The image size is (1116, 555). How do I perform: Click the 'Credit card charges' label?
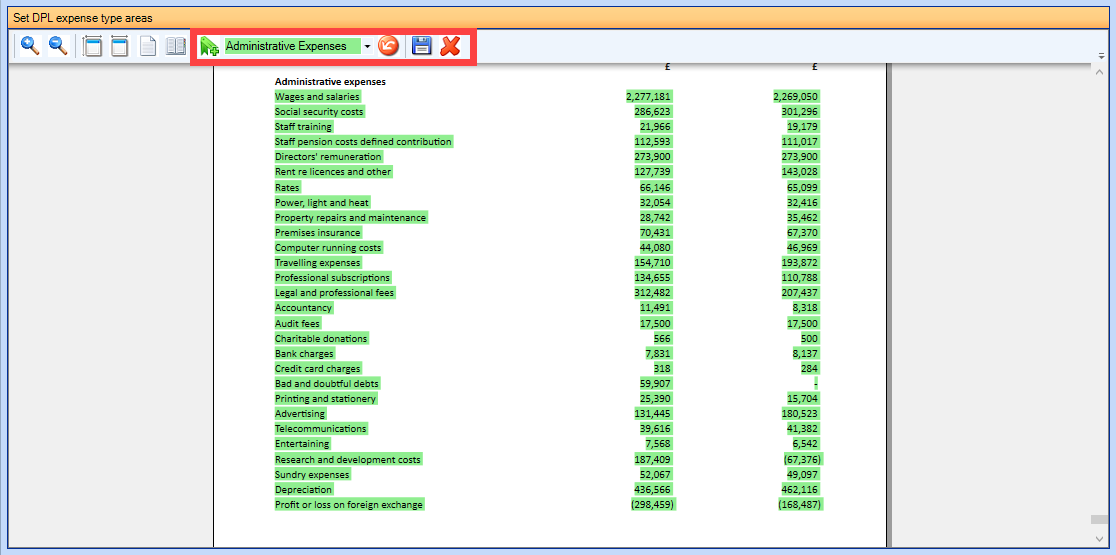click(x=317, y=369)
